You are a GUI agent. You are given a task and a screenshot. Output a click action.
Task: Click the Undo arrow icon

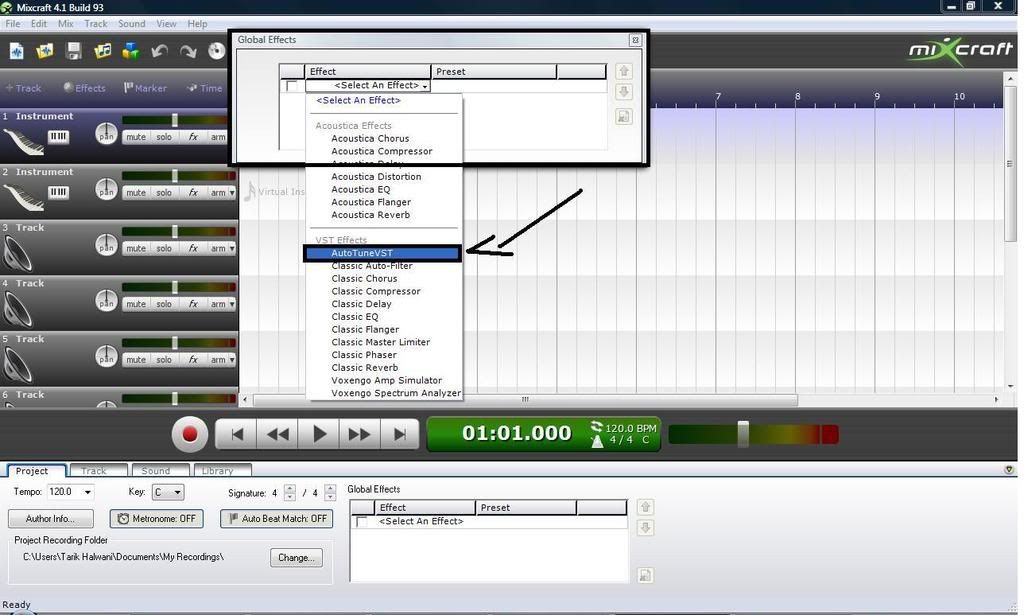[159, 51]
